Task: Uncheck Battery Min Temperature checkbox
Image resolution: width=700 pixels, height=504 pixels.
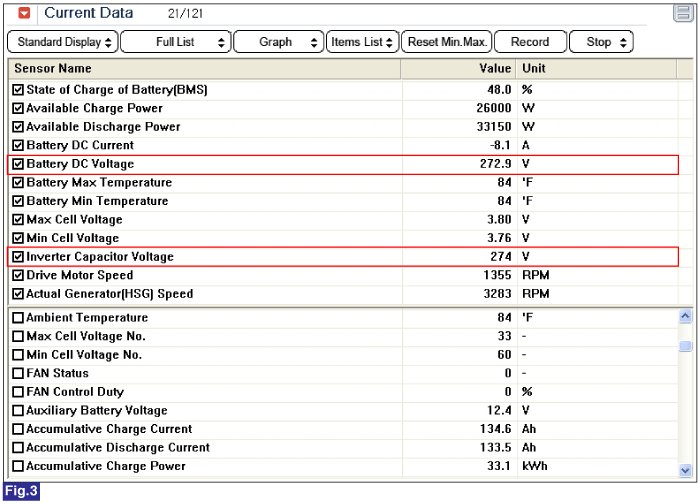Action: [x=18, y=201]
